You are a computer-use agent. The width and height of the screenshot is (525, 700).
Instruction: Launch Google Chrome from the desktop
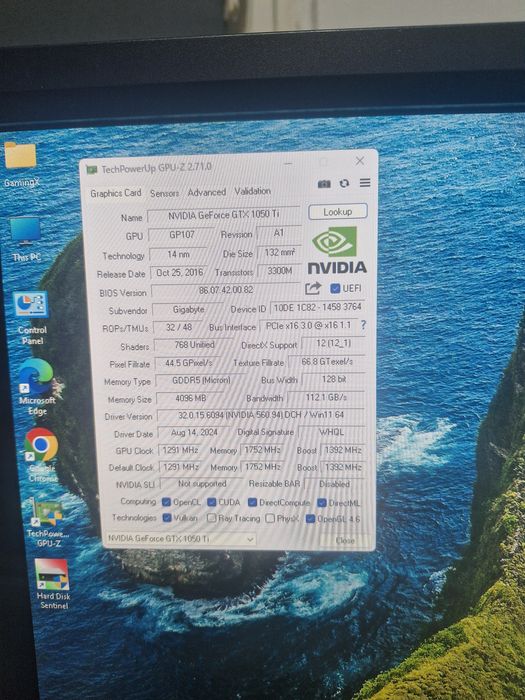tap(42, 454)
